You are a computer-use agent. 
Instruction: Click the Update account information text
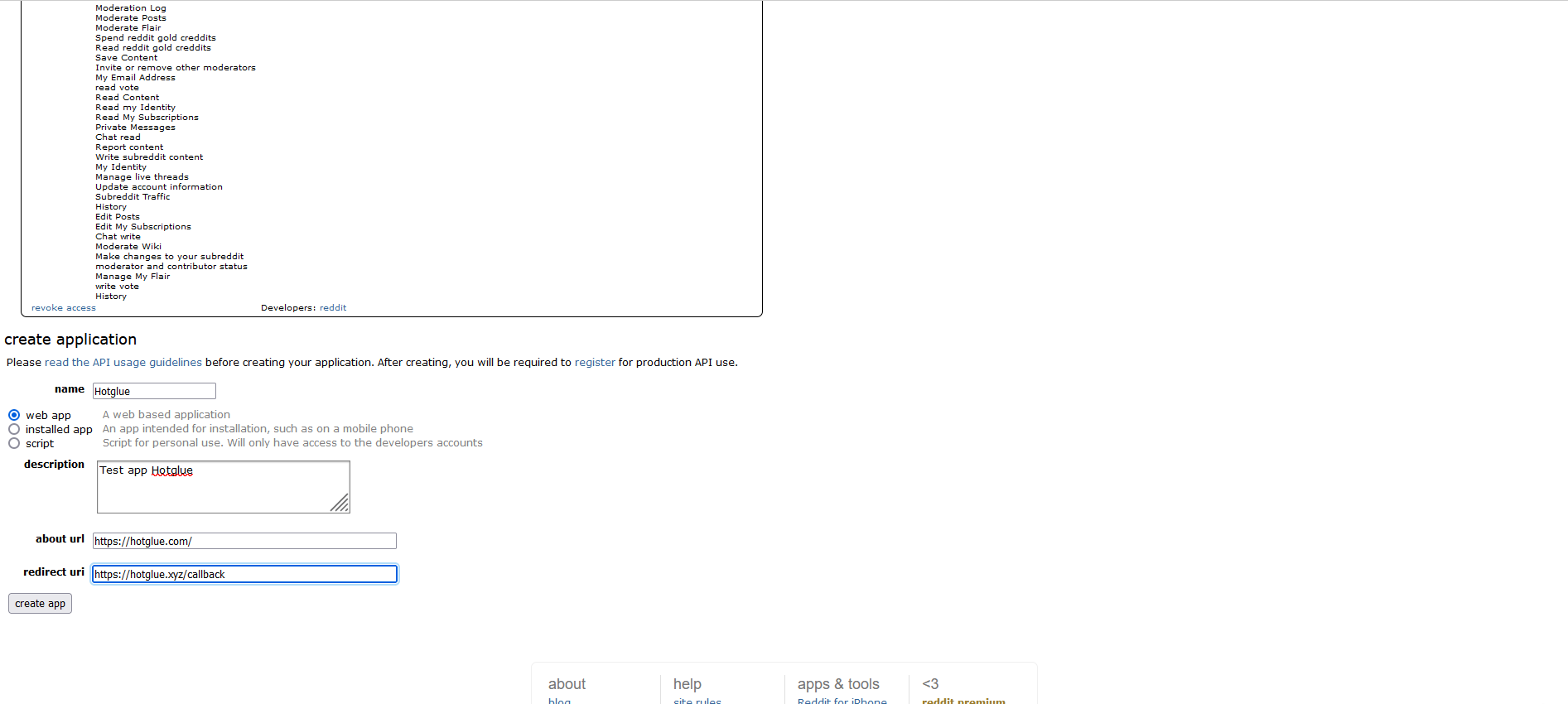click(x=159, y=187)
